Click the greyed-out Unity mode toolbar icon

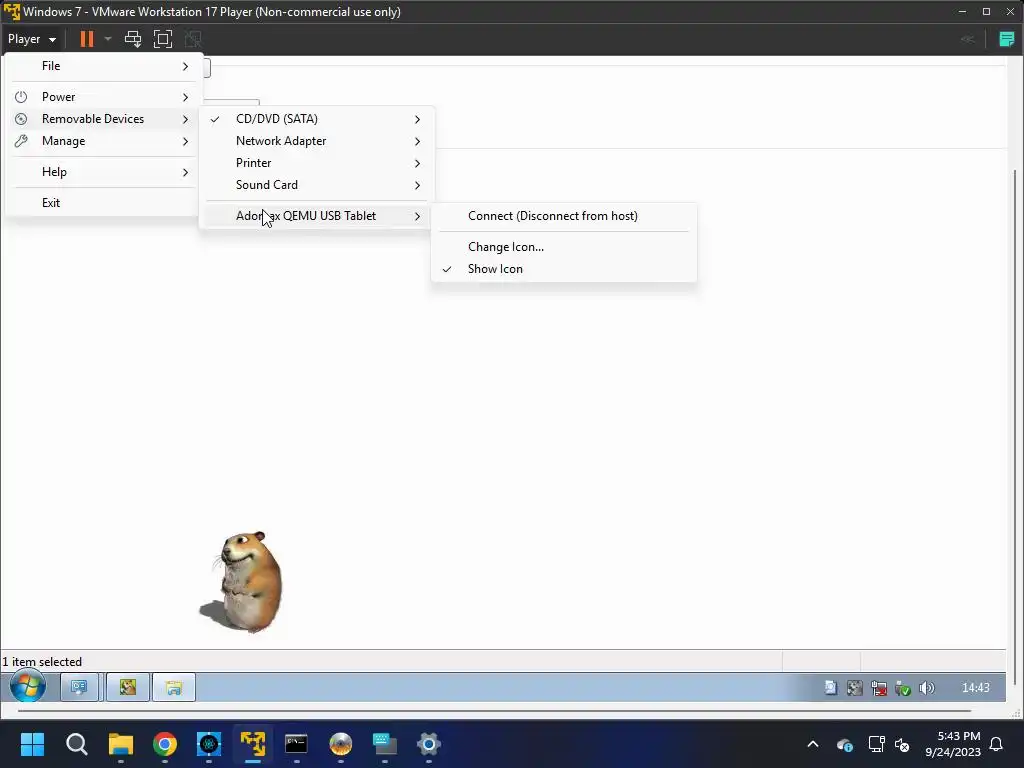(x=193, y=39)
